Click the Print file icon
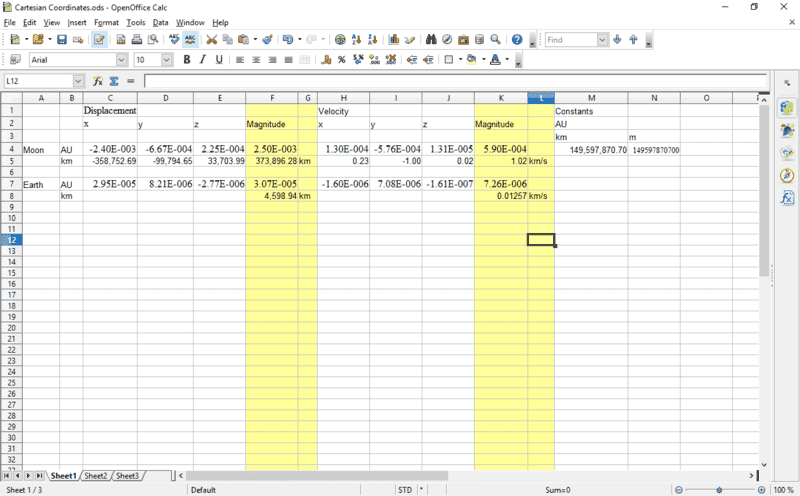Screen dimensions: 800x496 tap(136, 40)
